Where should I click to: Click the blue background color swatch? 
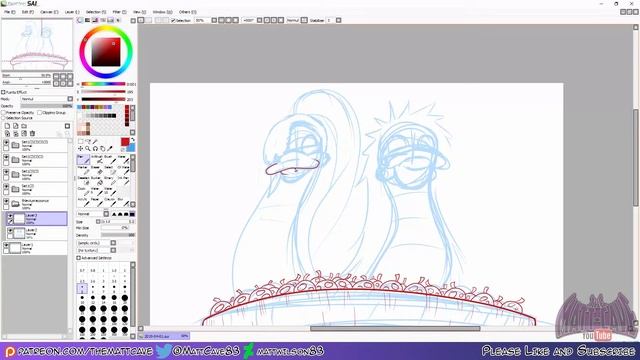point(131,147)
